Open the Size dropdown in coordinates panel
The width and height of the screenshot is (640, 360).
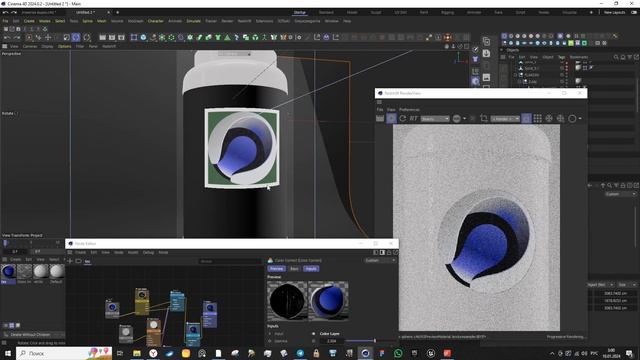[627, 284]
